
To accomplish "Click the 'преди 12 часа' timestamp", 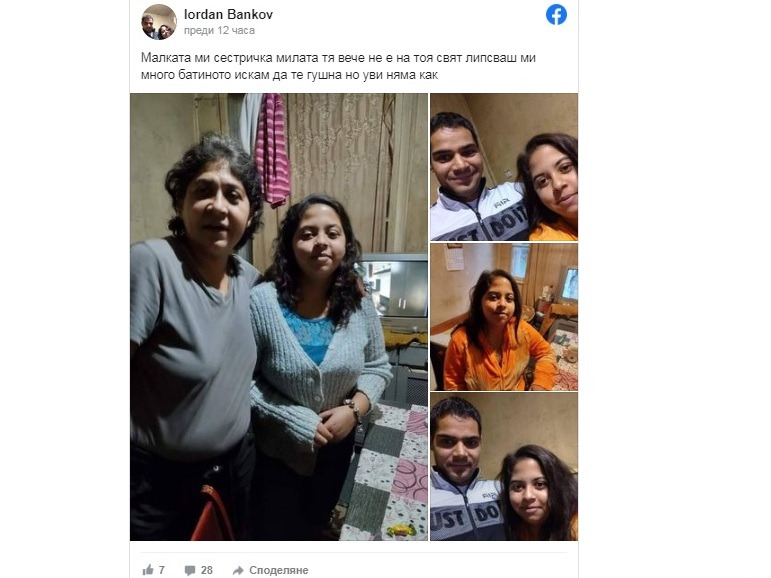I will pos(219,30).
